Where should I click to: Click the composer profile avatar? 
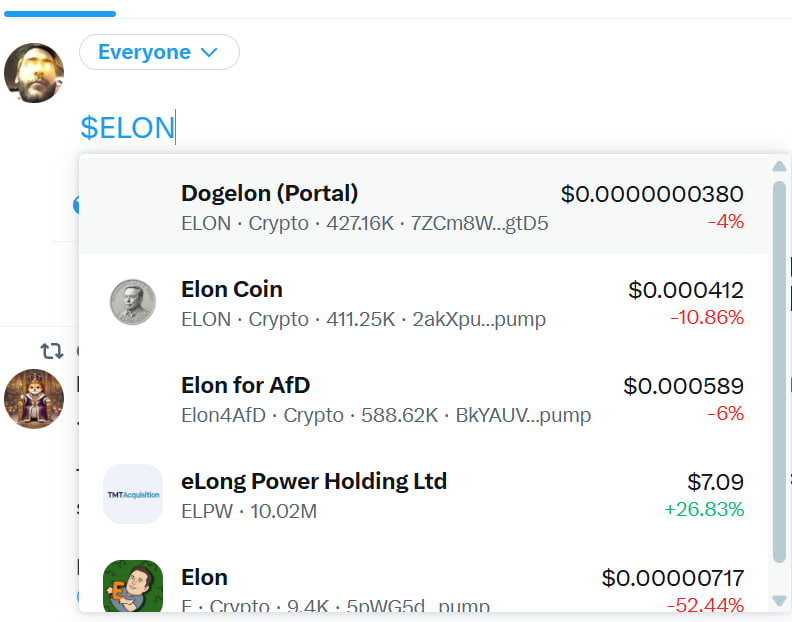pyautogui.click(x=34, y=73)
